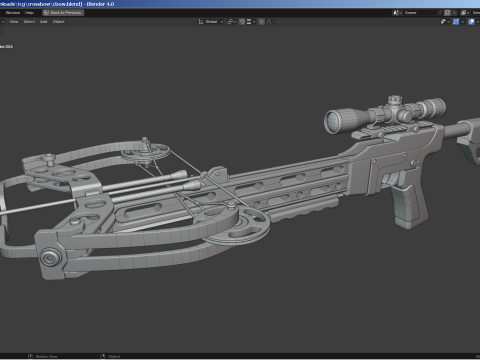The height and width of the screenshot is (360, 480).
Task: Toggle the snapping magnet button
Action: click(242, 22)
